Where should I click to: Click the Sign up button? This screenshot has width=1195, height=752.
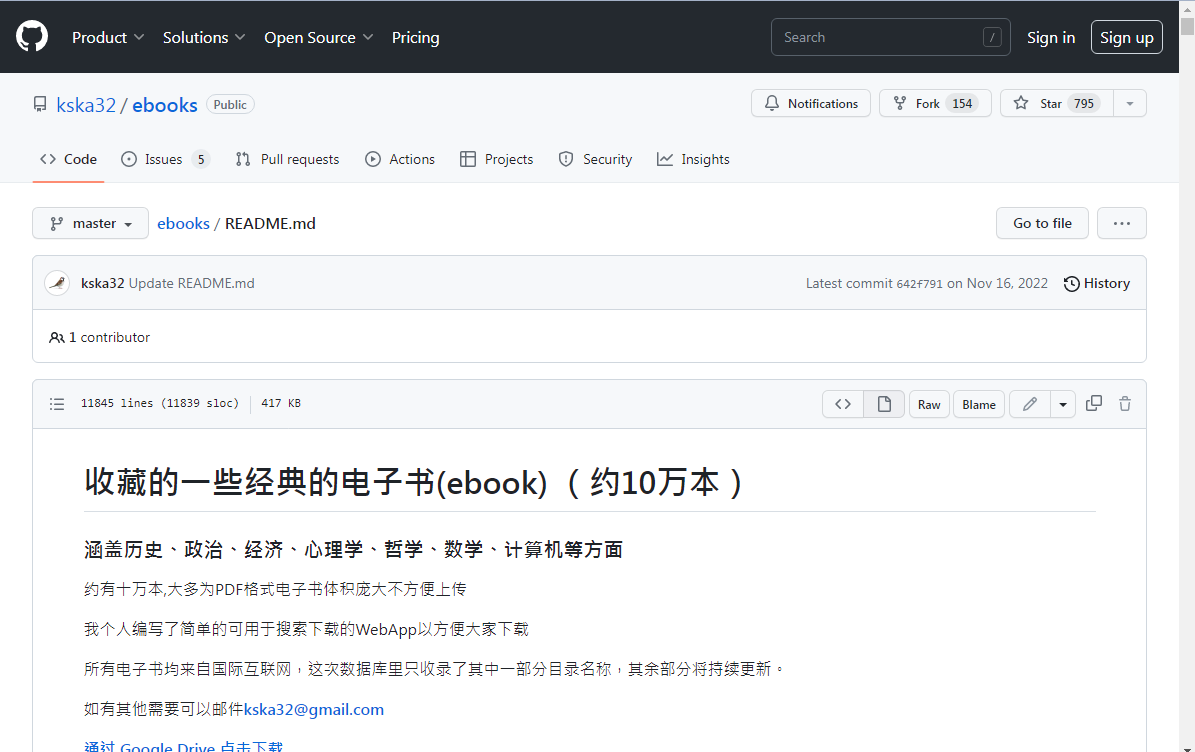tap(1126, 37)
